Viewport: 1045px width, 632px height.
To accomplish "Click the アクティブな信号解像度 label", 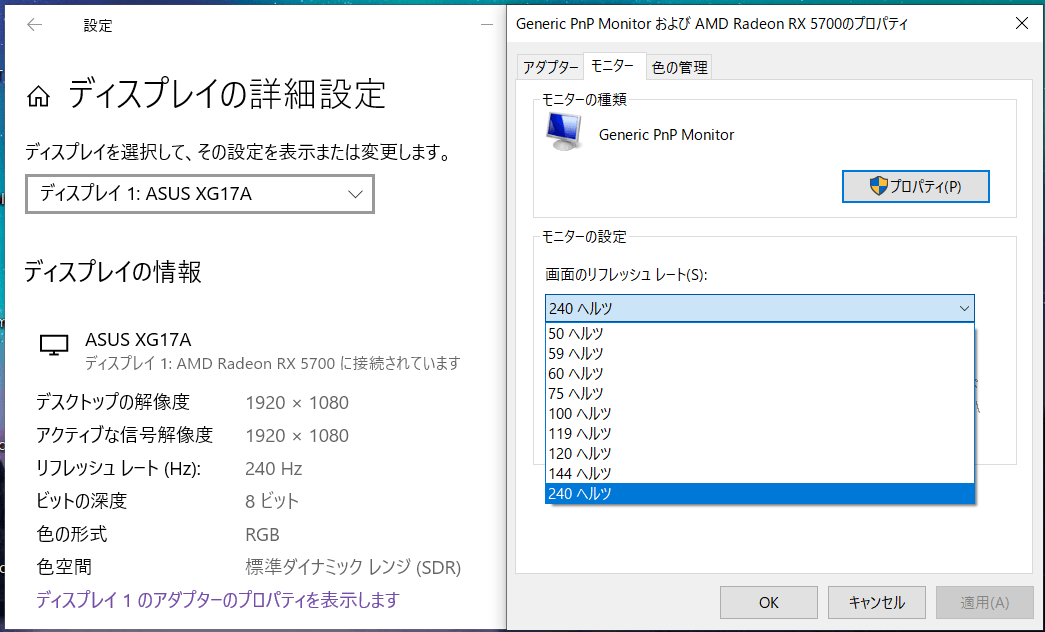I will click(124, 435).
